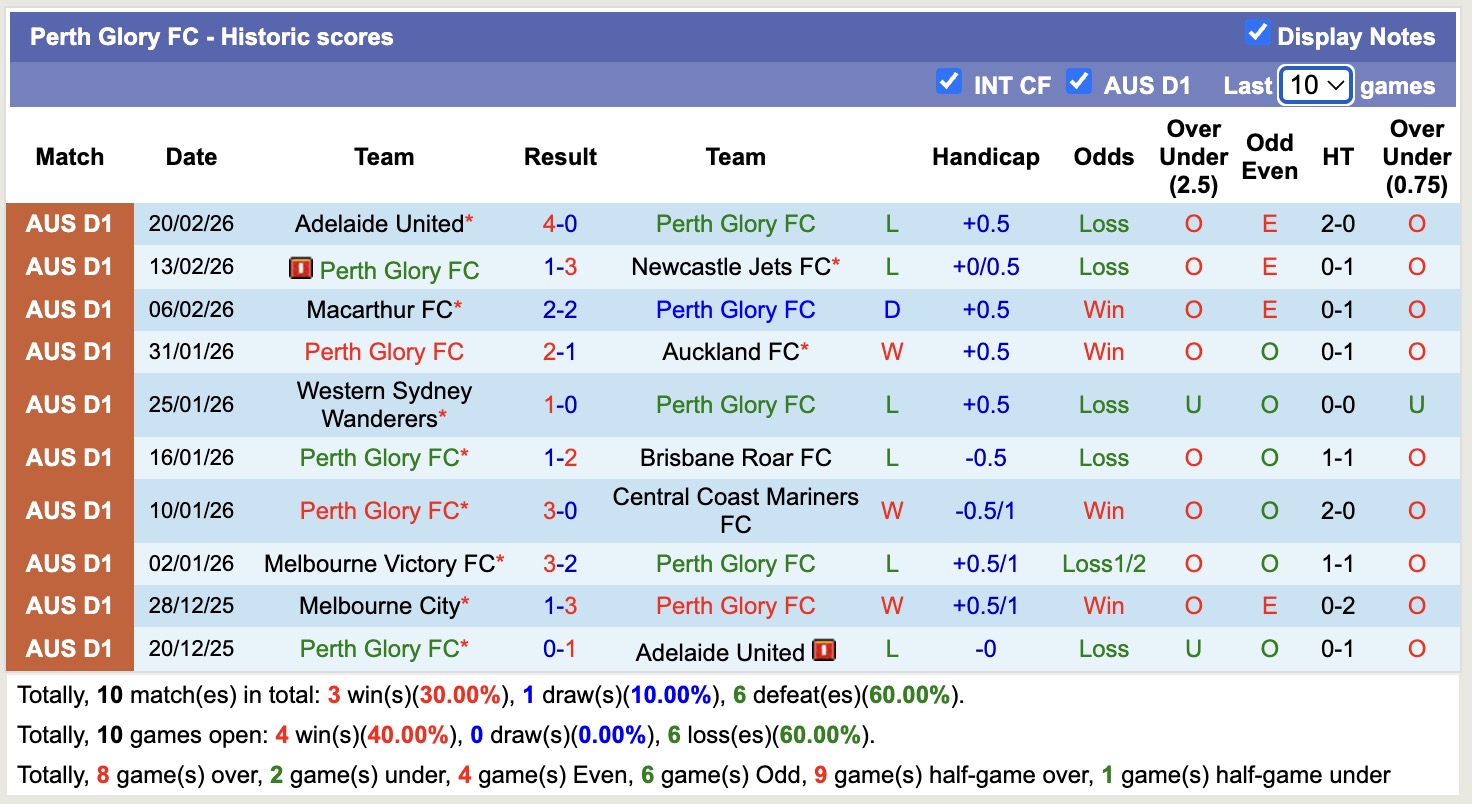Click the Handicap column header
The image size is (1474, 804).
[x=986, y=157]
